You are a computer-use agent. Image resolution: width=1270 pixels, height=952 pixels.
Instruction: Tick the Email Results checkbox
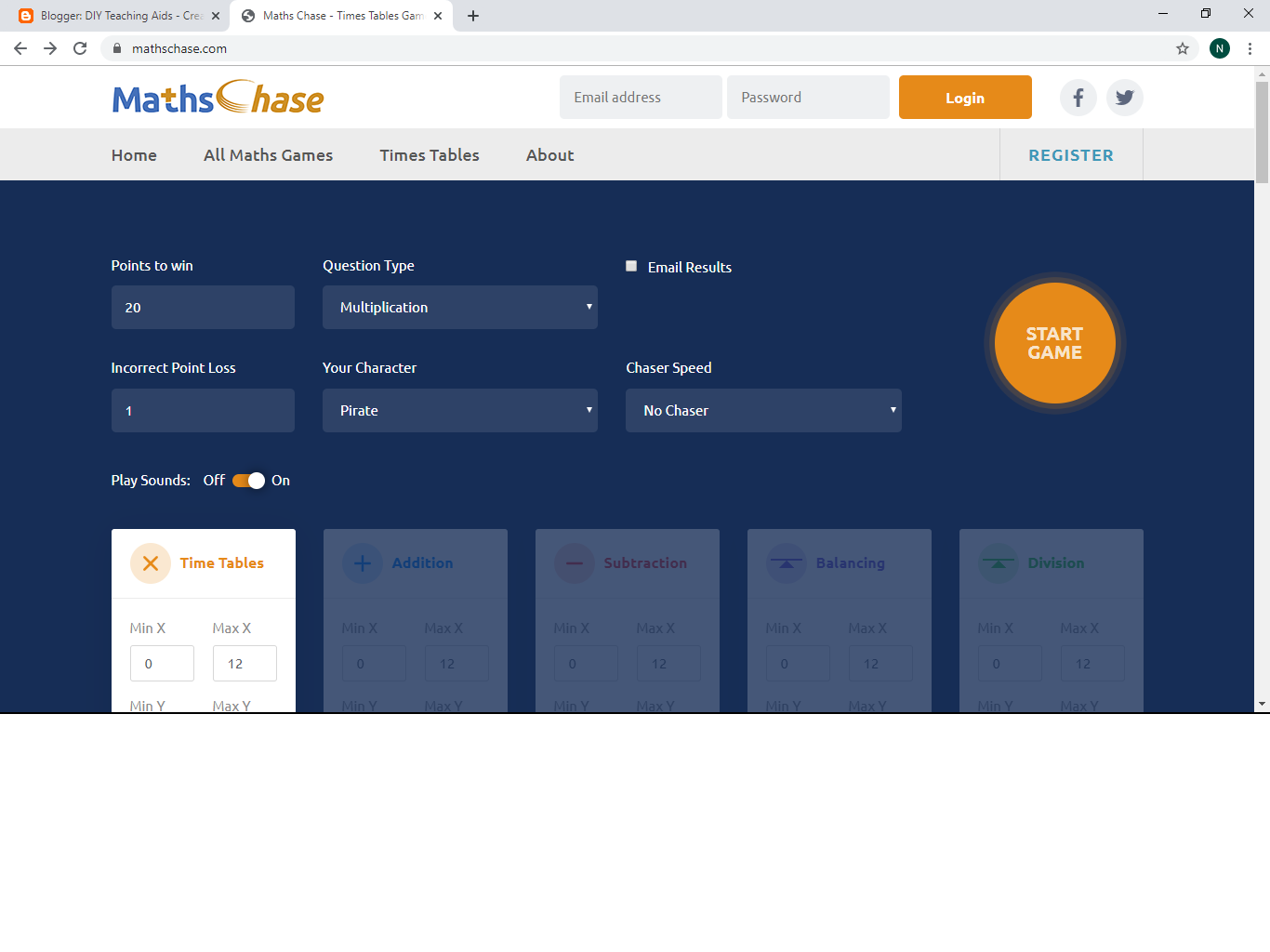tap(631, 266)
